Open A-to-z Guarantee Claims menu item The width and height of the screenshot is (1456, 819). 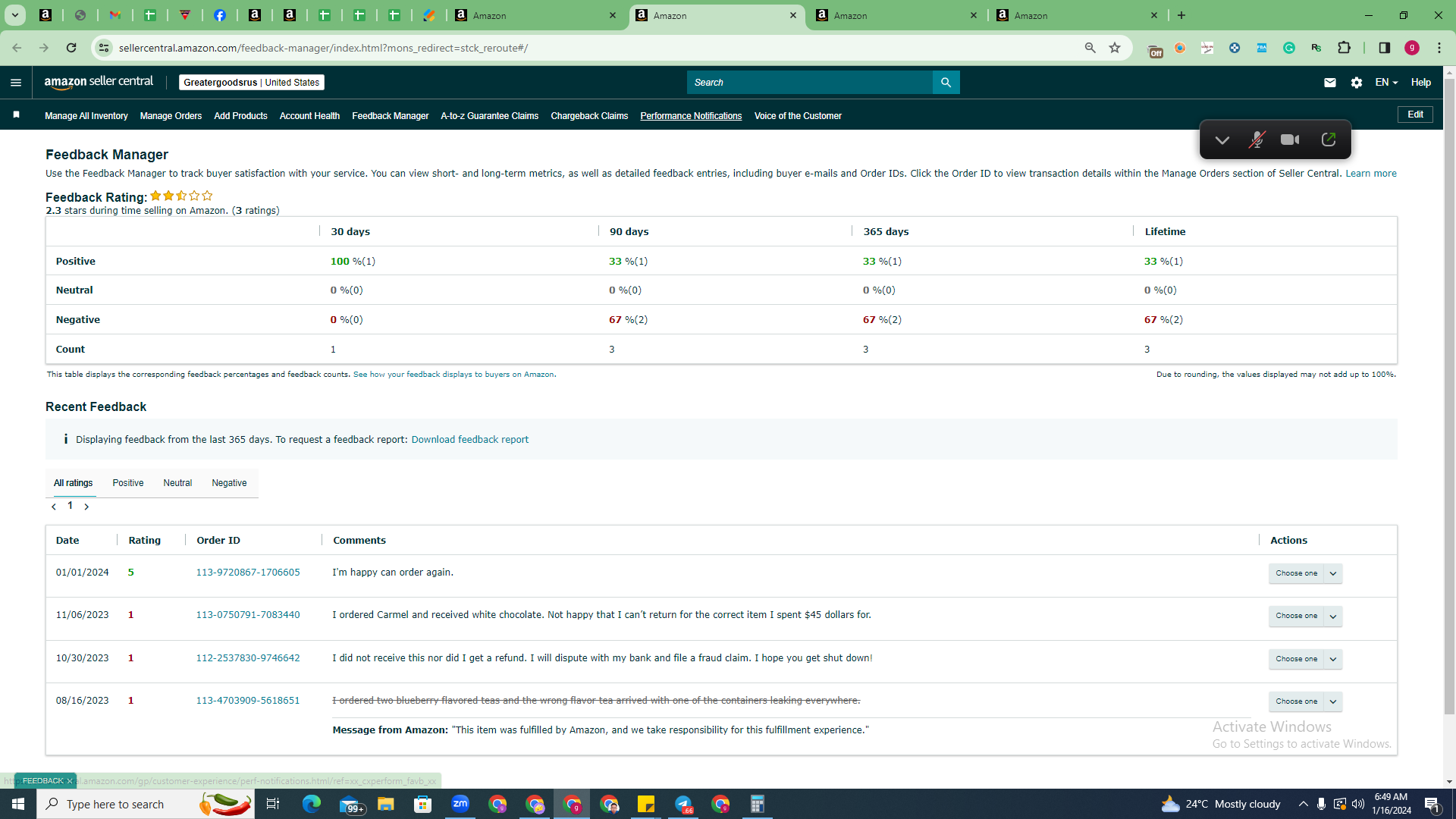point(490,116)
